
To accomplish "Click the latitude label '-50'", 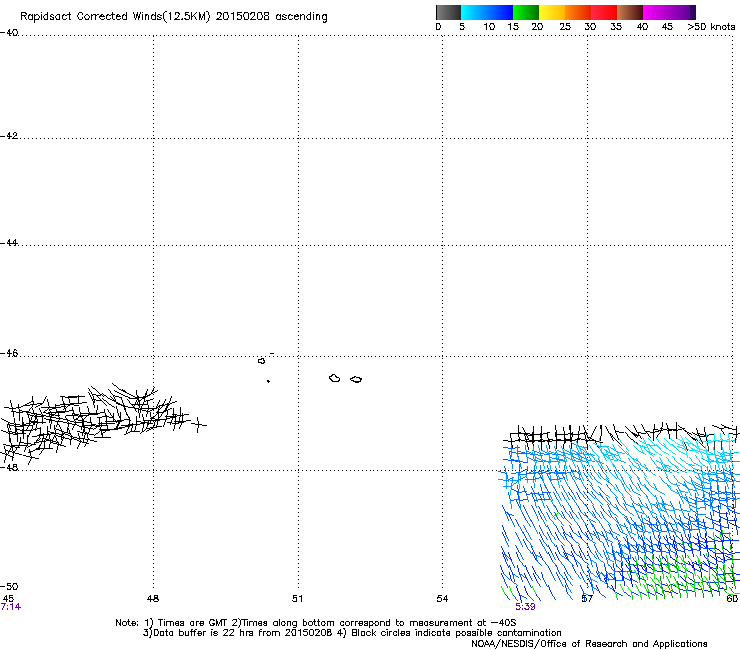I will 9,587.
